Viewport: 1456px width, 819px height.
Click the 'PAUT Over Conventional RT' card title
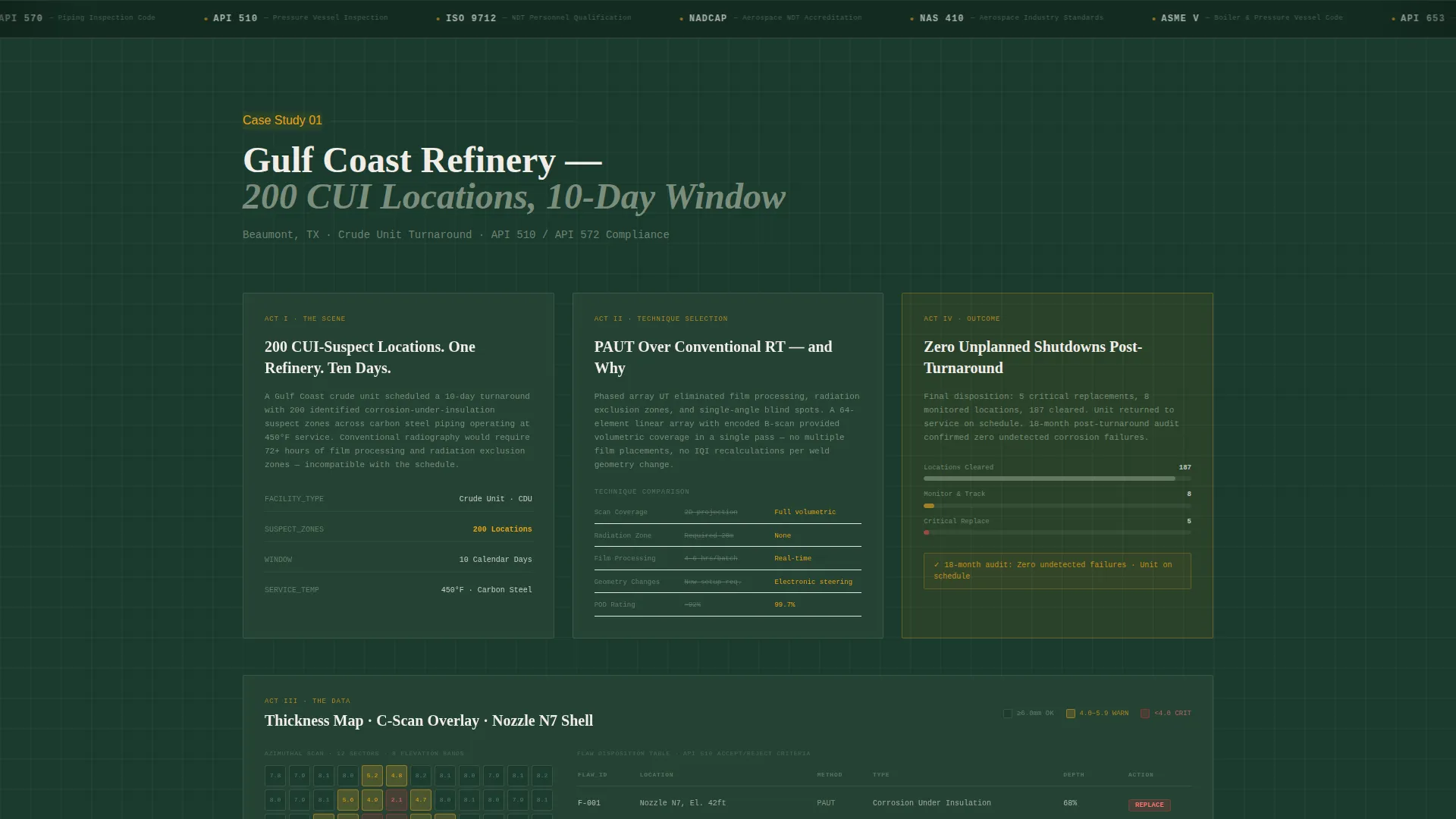point(713,357)
